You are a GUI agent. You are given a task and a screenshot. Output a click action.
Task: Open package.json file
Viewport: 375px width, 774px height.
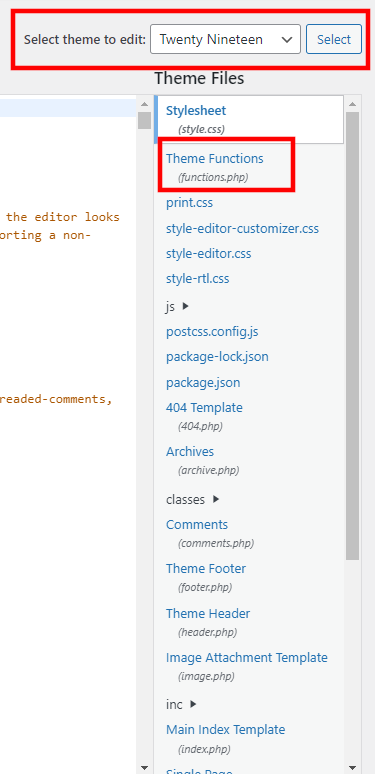[203, 383]
